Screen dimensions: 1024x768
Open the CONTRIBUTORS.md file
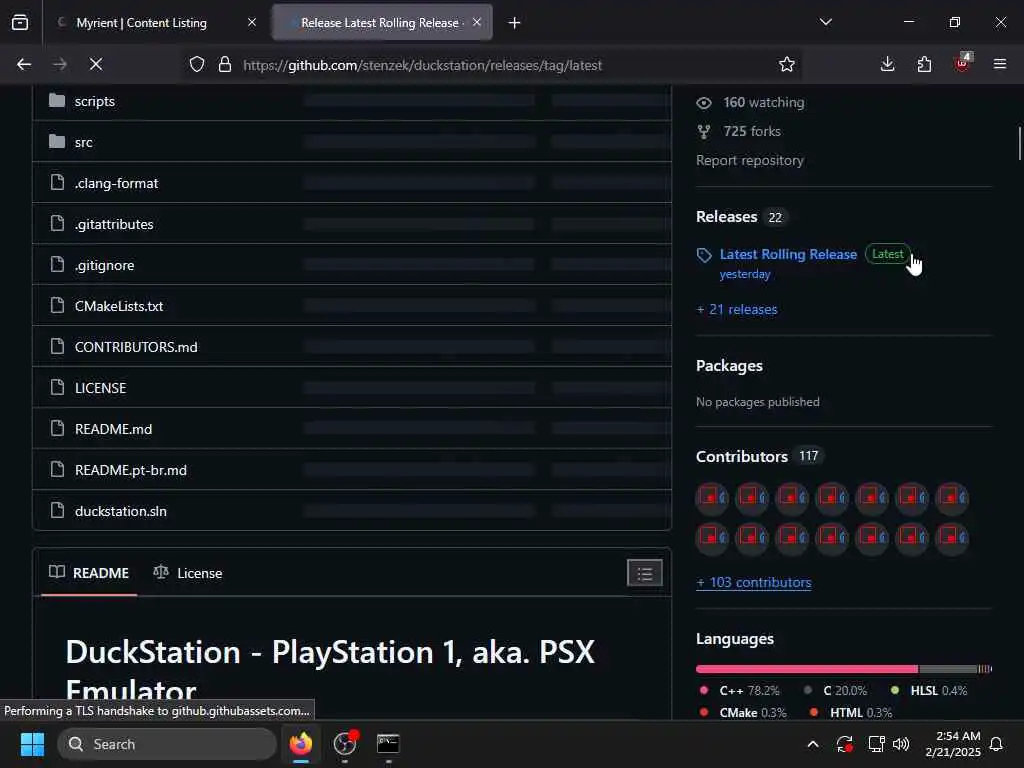coord(136,347)
